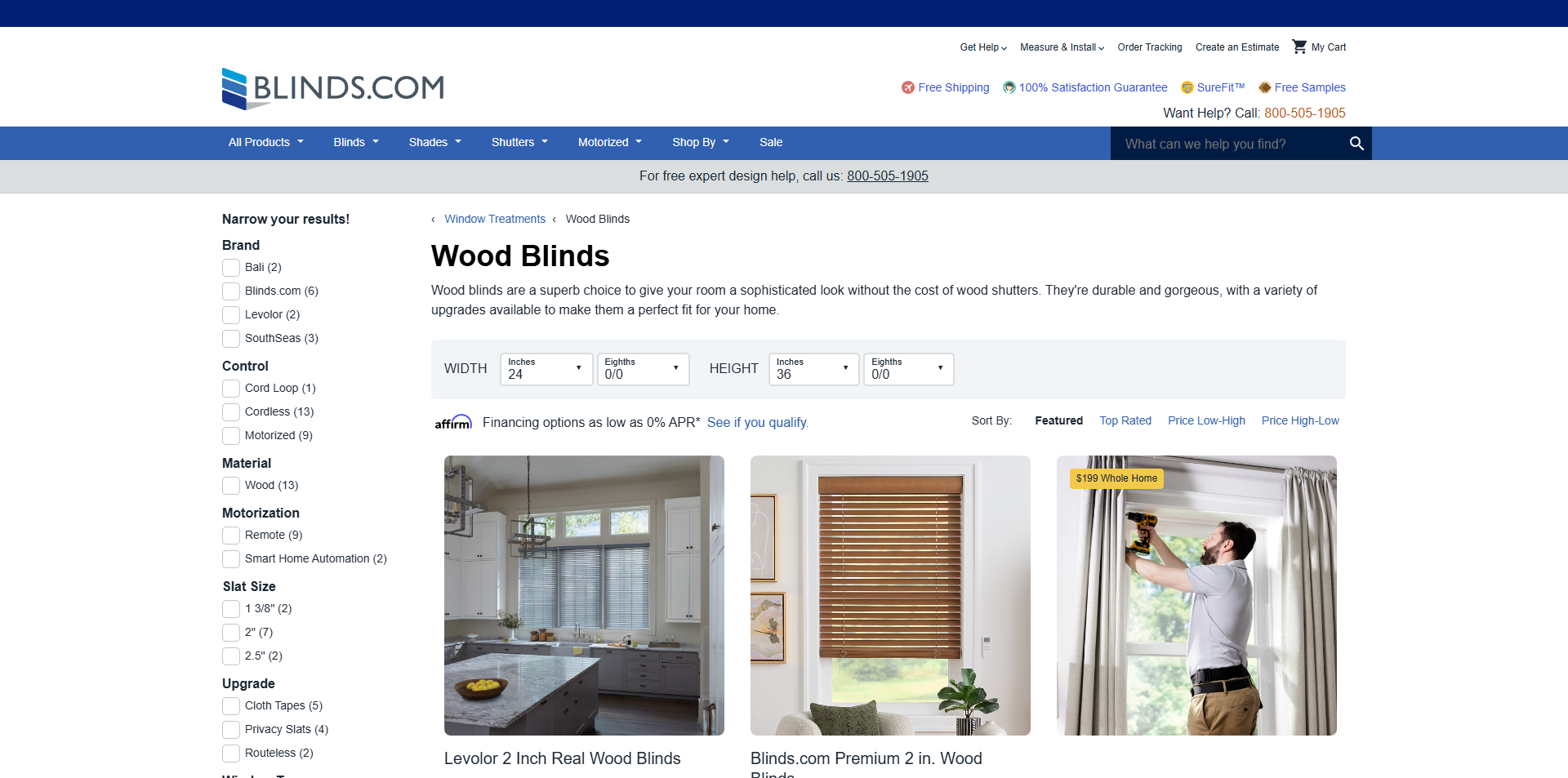Expand the Measure & Install menu
The height and width of the screenshot is (778, 1568).
click(1062, 47)
